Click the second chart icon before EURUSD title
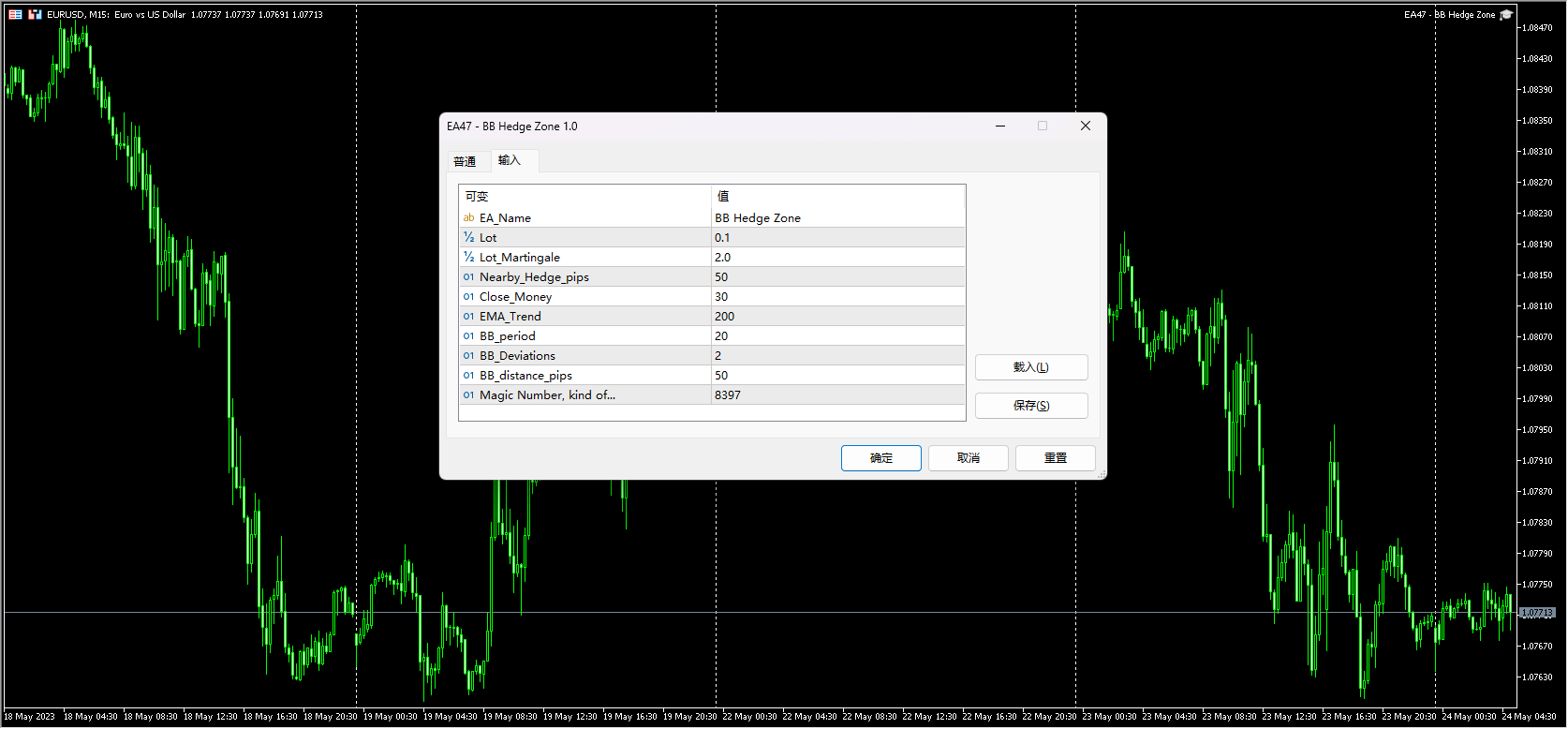Image resolution: width=1568 pixels, height=729 pixels. [35, 15]
